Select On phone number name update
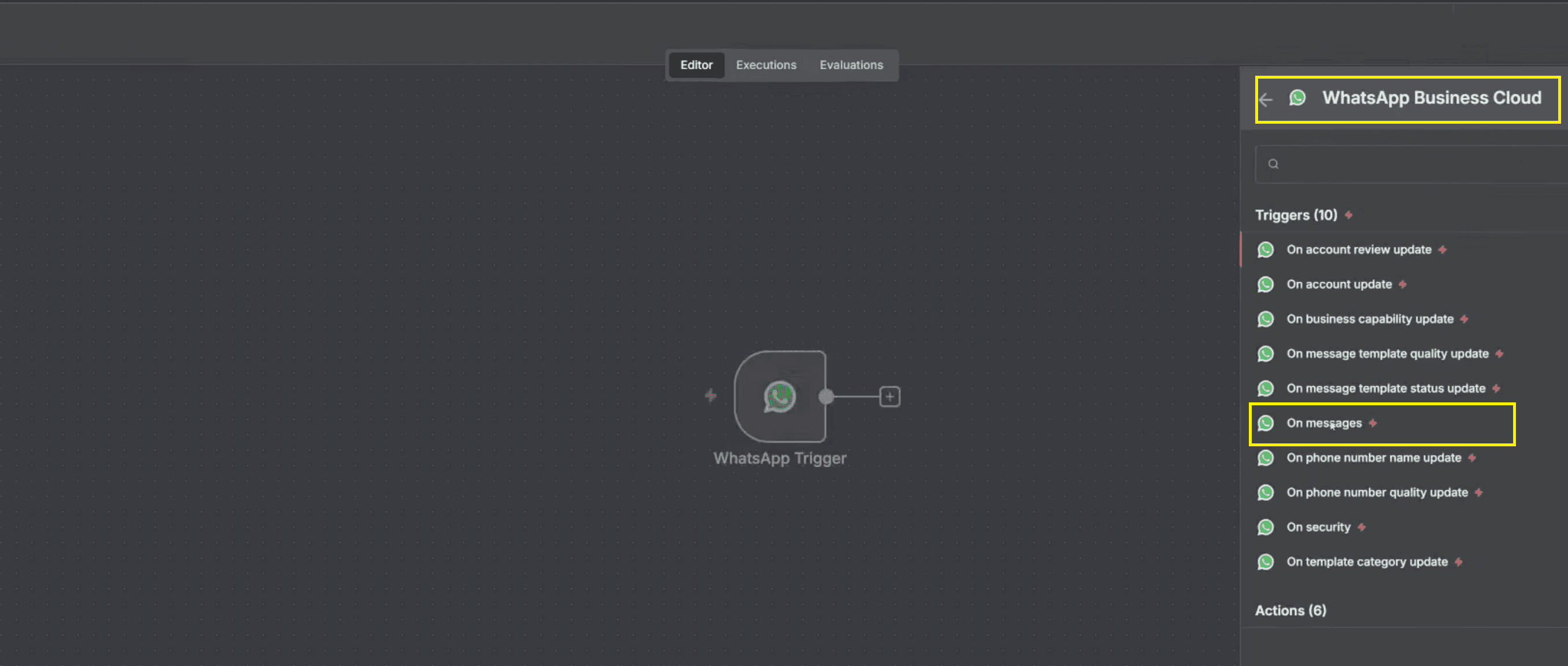This screenshot has width=1568, height=666. pos(1373,458)
